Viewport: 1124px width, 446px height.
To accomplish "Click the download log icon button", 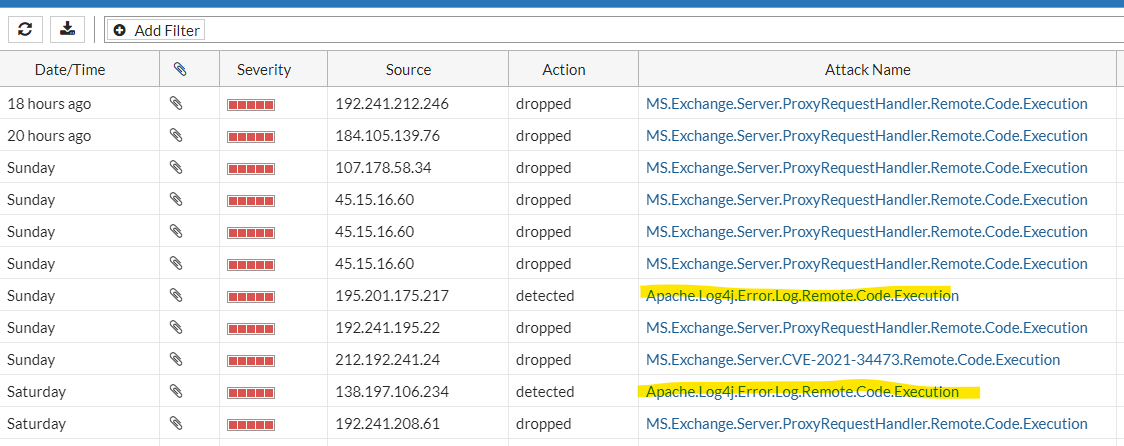I will coord(67,29).
